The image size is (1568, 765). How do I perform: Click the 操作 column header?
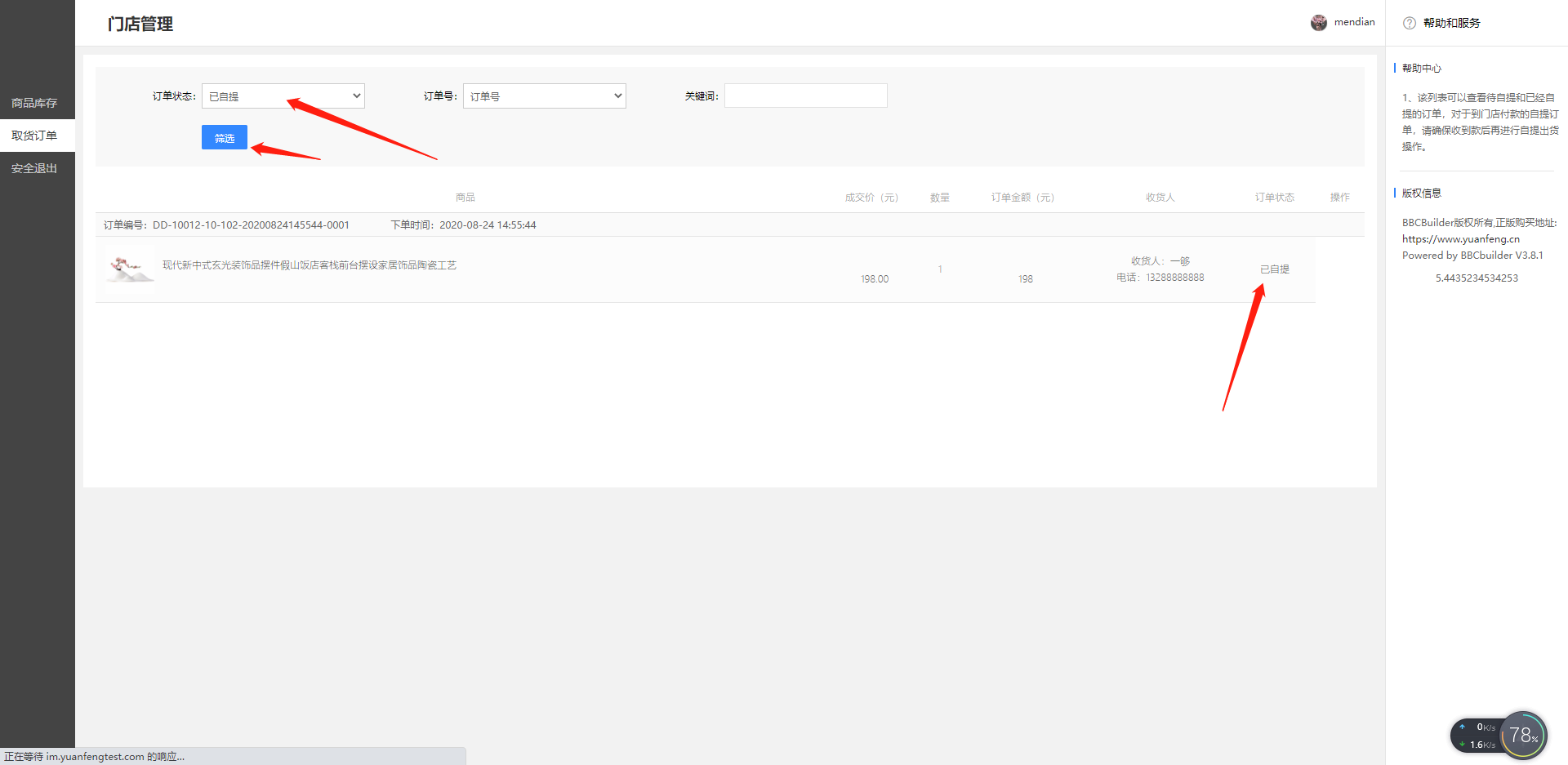(1339, 198)
